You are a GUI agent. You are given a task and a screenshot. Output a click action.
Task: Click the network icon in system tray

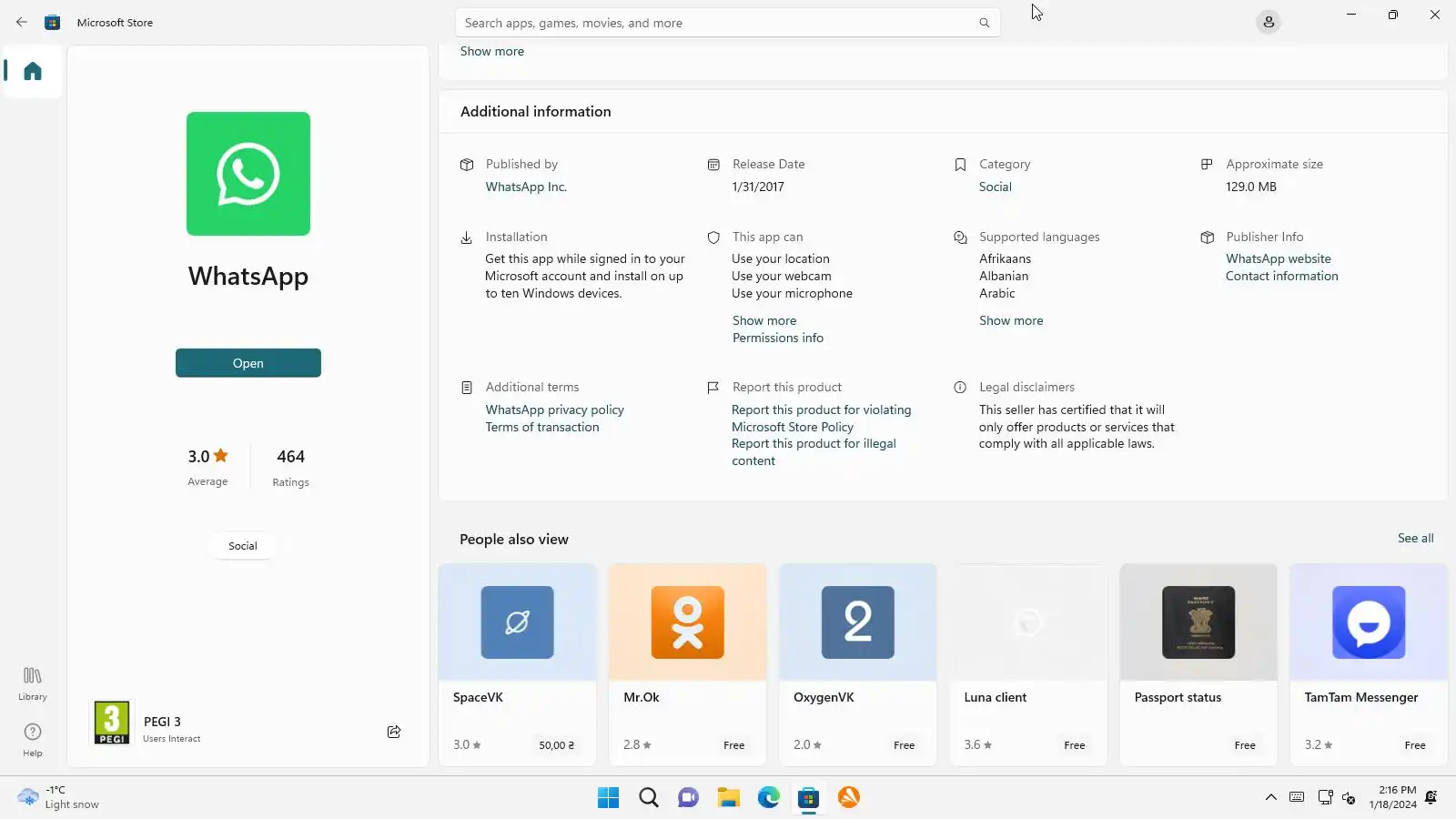tap(1325, 797)
